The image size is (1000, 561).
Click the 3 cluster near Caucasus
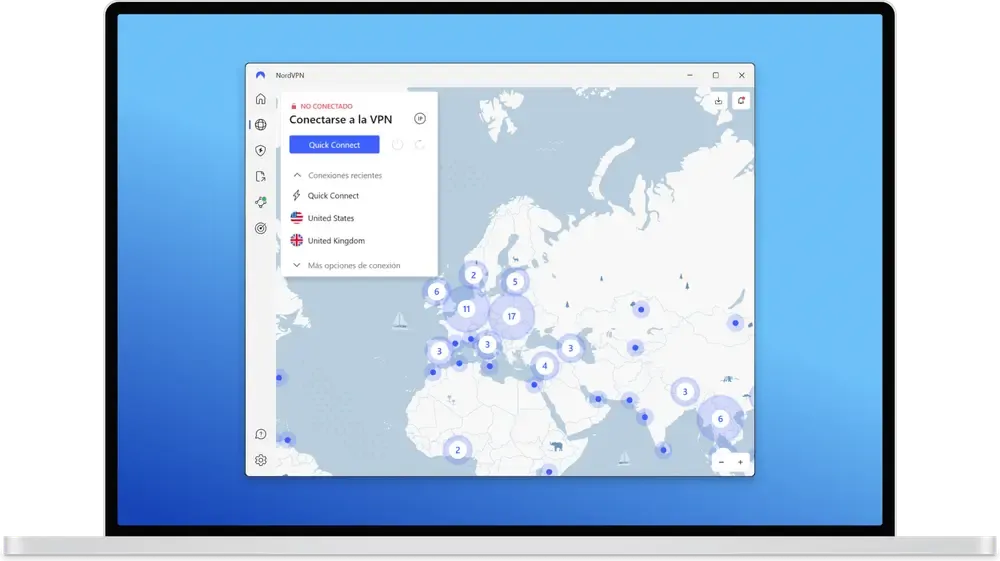coord(571,348)
